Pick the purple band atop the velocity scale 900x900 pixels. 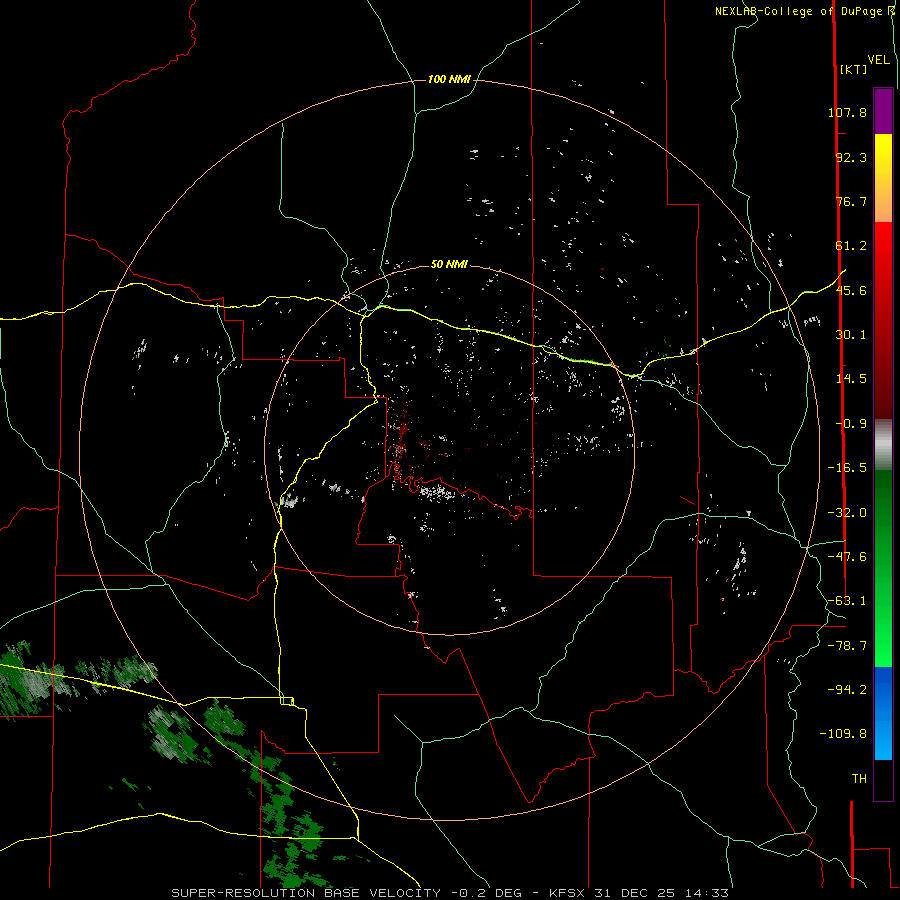pos(883,111)
